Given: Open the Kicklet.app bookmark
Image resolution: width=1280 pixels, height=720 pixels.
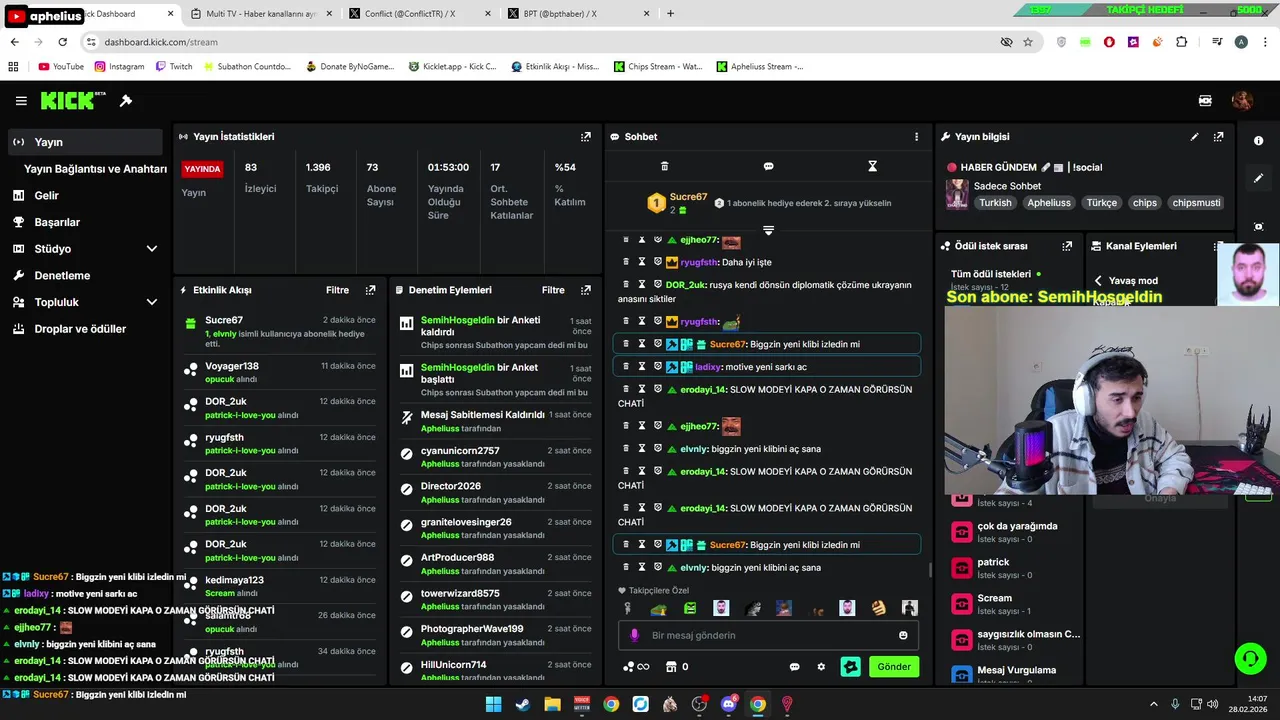Looking at the screenshot, I should 452,67.
